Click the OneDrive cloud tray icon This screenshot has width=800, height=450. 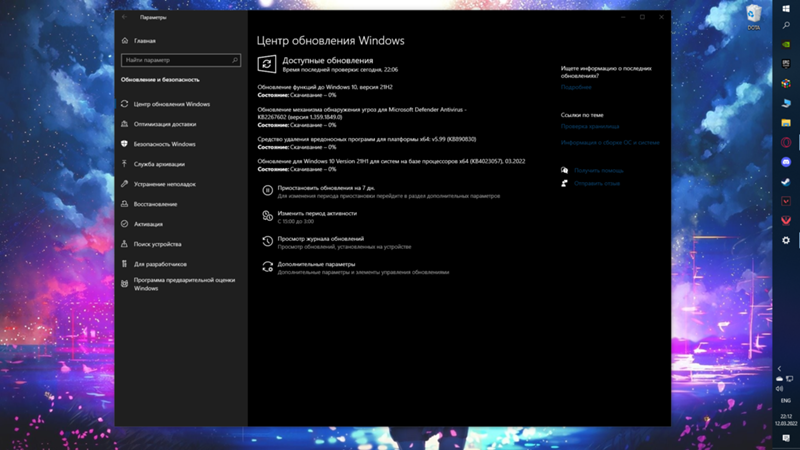click(x=779, y=379)
